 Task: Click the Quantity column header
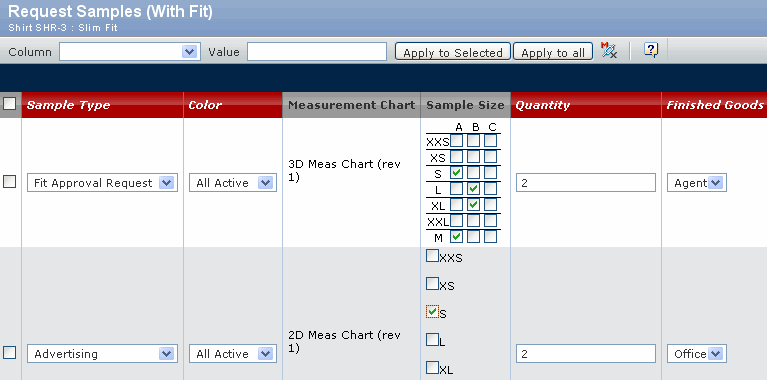[542, 105]
